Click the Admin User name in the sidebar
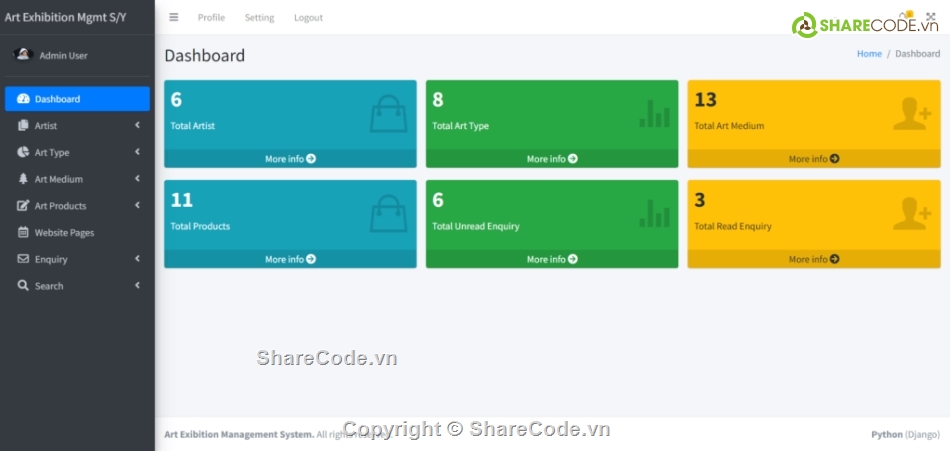 coord(64,55)
